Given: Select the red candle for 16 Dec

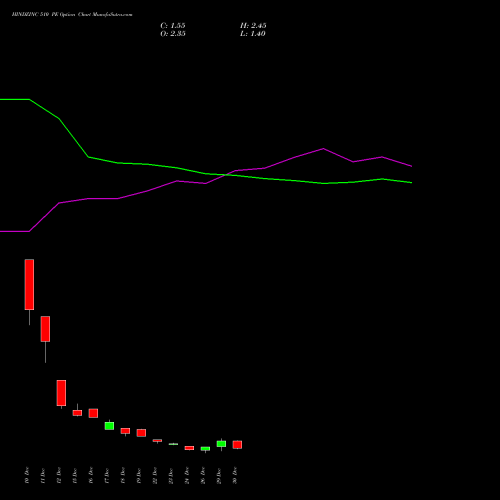Looking at the screenshot, I should coord(93,413).
